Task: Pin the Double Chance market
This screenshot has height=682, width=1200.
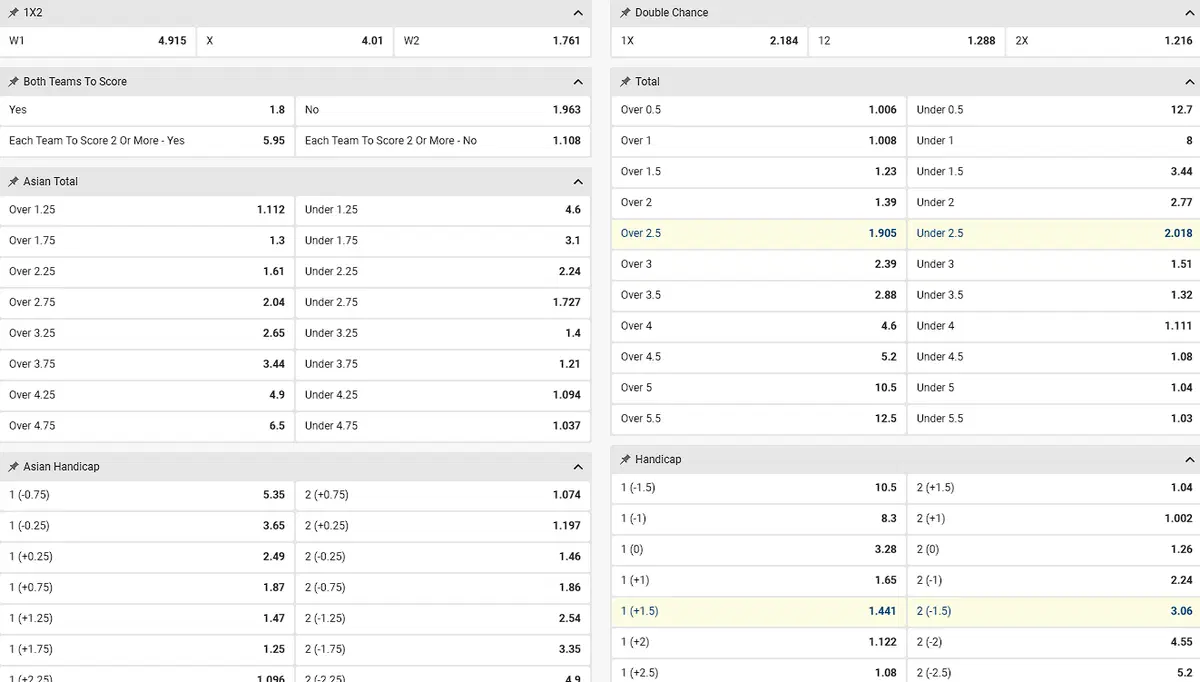Action: (x=625, y=13)
